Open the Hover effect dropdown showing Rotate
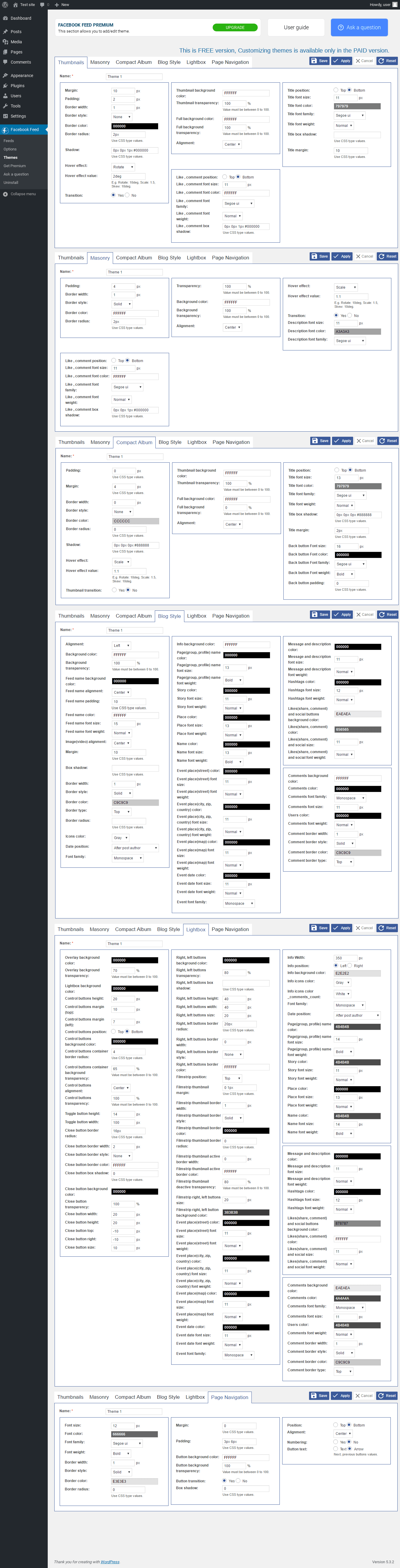Screen dimensions: 400x1568 coord(123,167)
